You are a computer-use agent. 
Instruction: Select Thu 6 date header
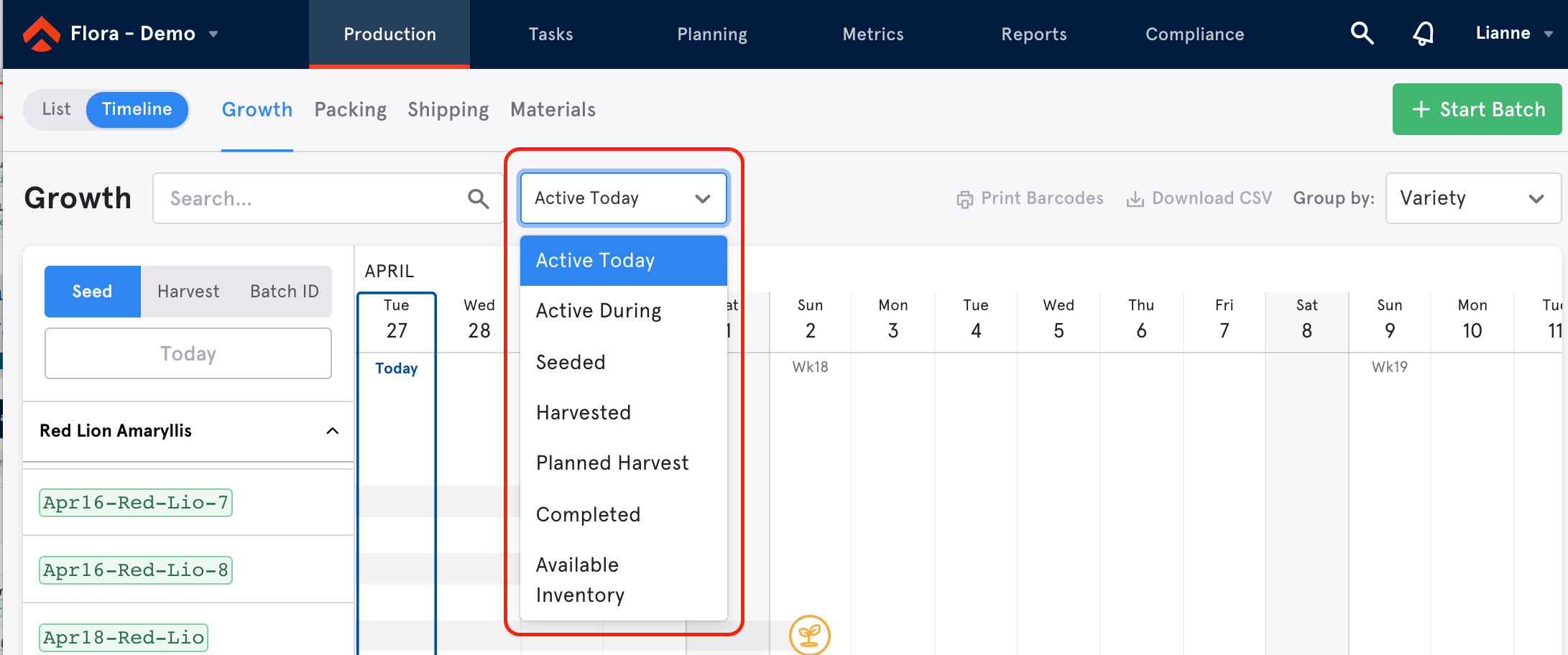[x=1142, y=319]
